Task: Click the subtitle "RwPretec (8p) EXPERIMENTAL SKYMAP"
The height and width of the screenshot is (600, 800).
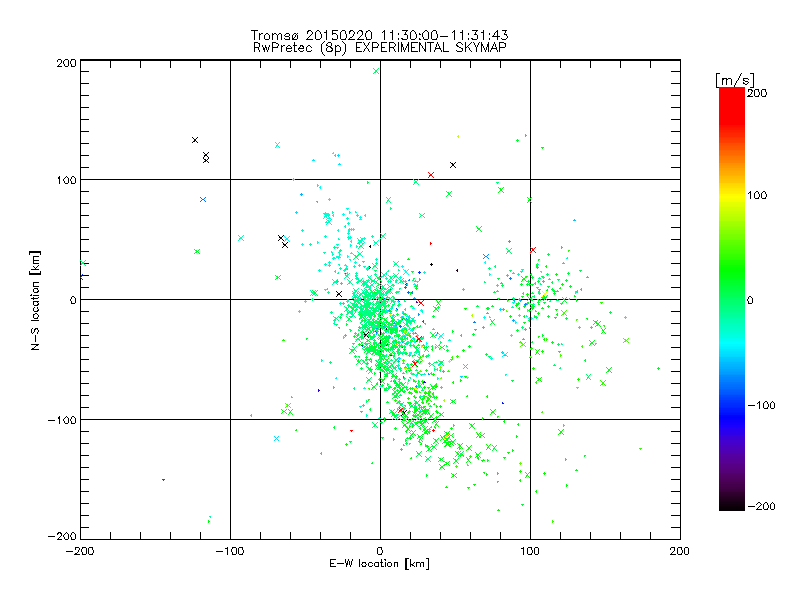Action: pyautogui.click(x=380, y=47)
